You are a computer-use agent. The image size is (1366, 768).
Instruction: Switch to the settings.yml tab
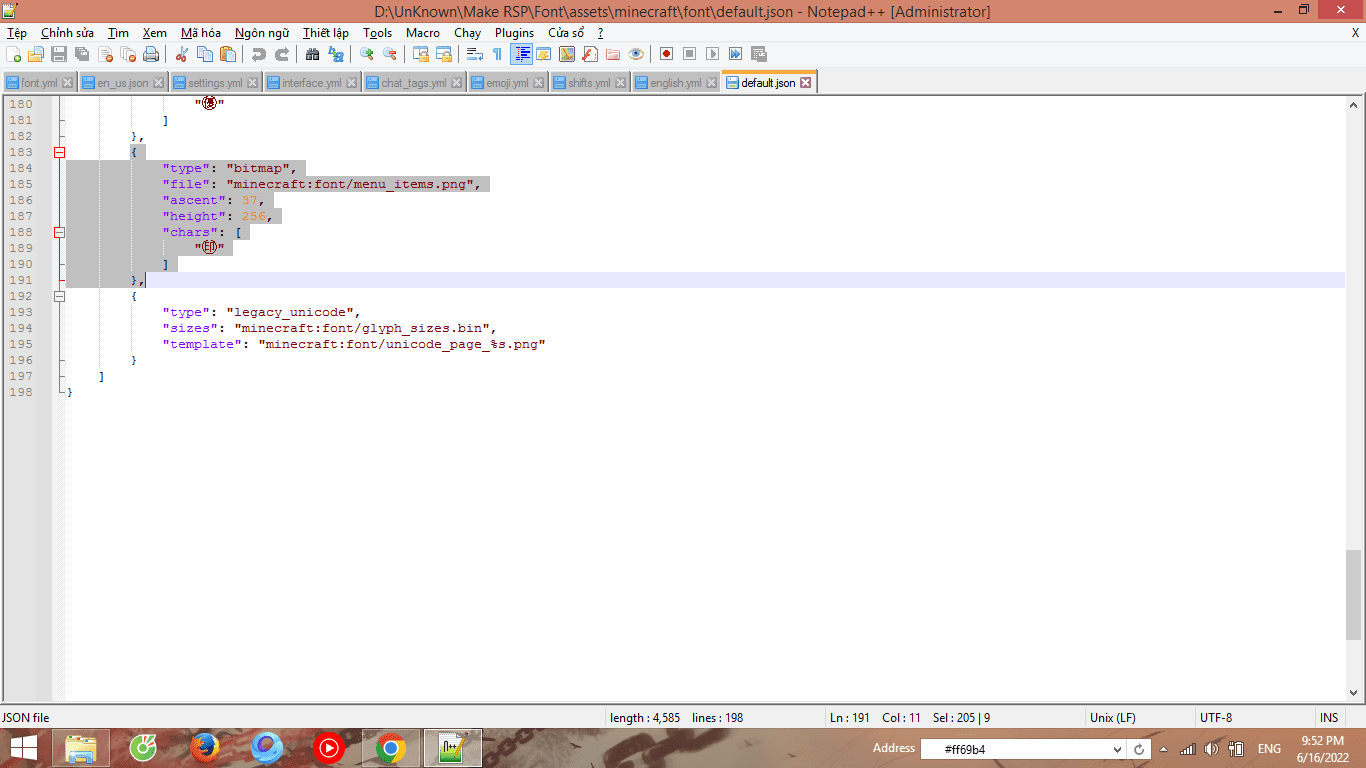pyautogui.click(x=215, y=83)
